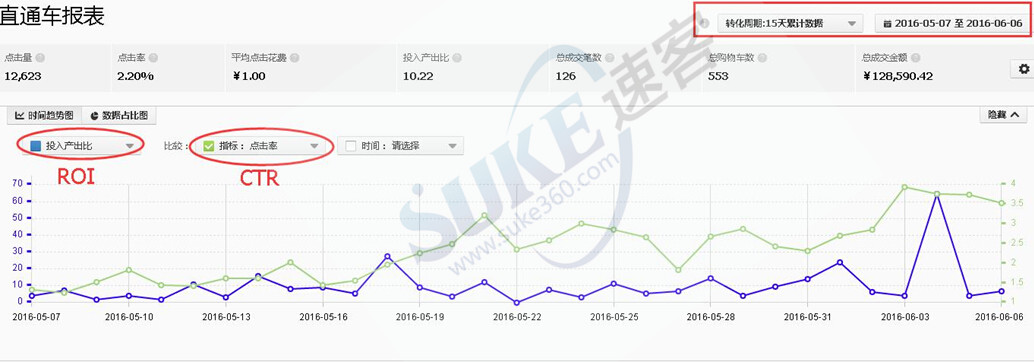
Task: Click the blue ROI peak point near 2016-06-04
Action: click(x=937, y=194)
